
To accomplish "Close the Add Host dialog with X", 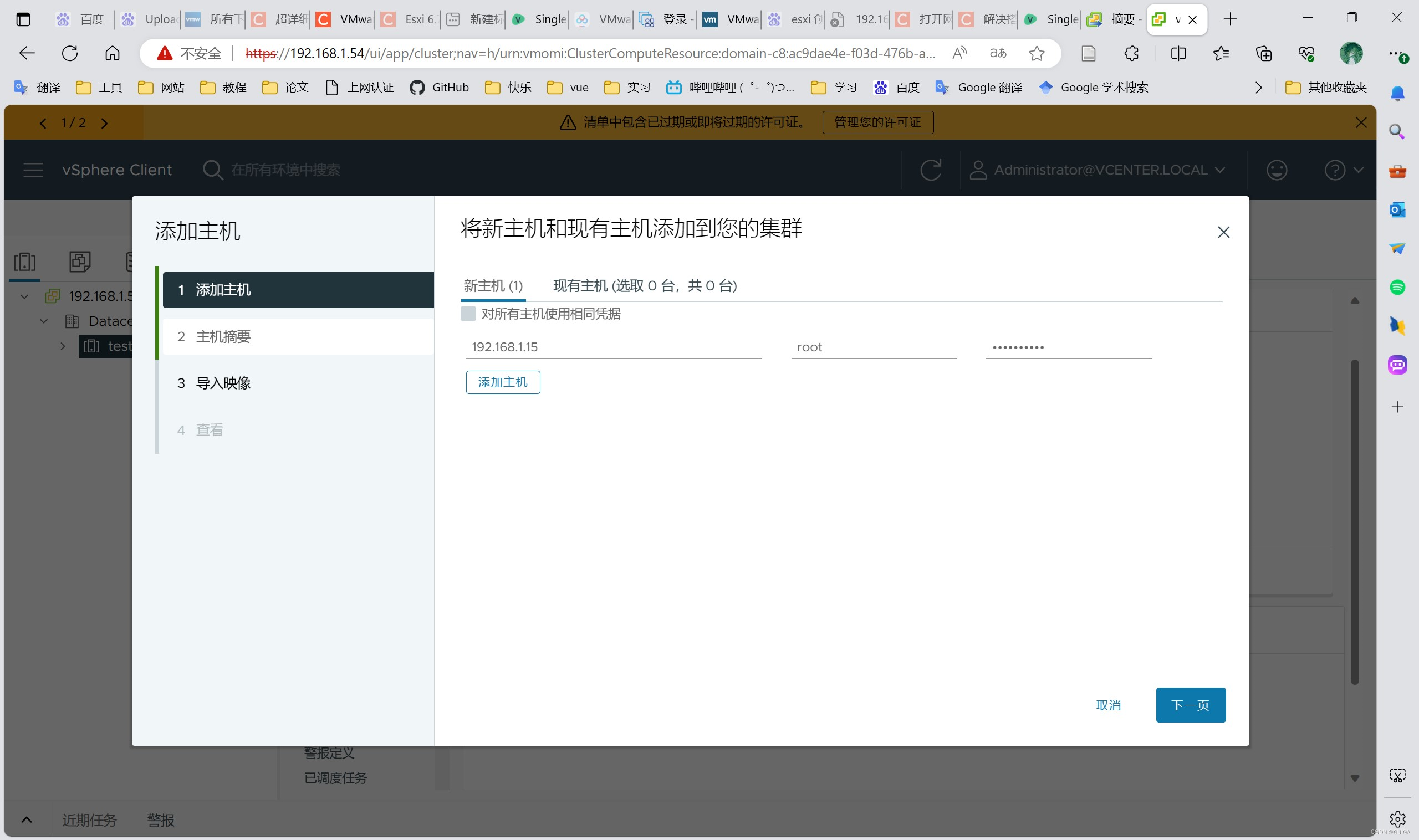I will [x=1223, y=232].
